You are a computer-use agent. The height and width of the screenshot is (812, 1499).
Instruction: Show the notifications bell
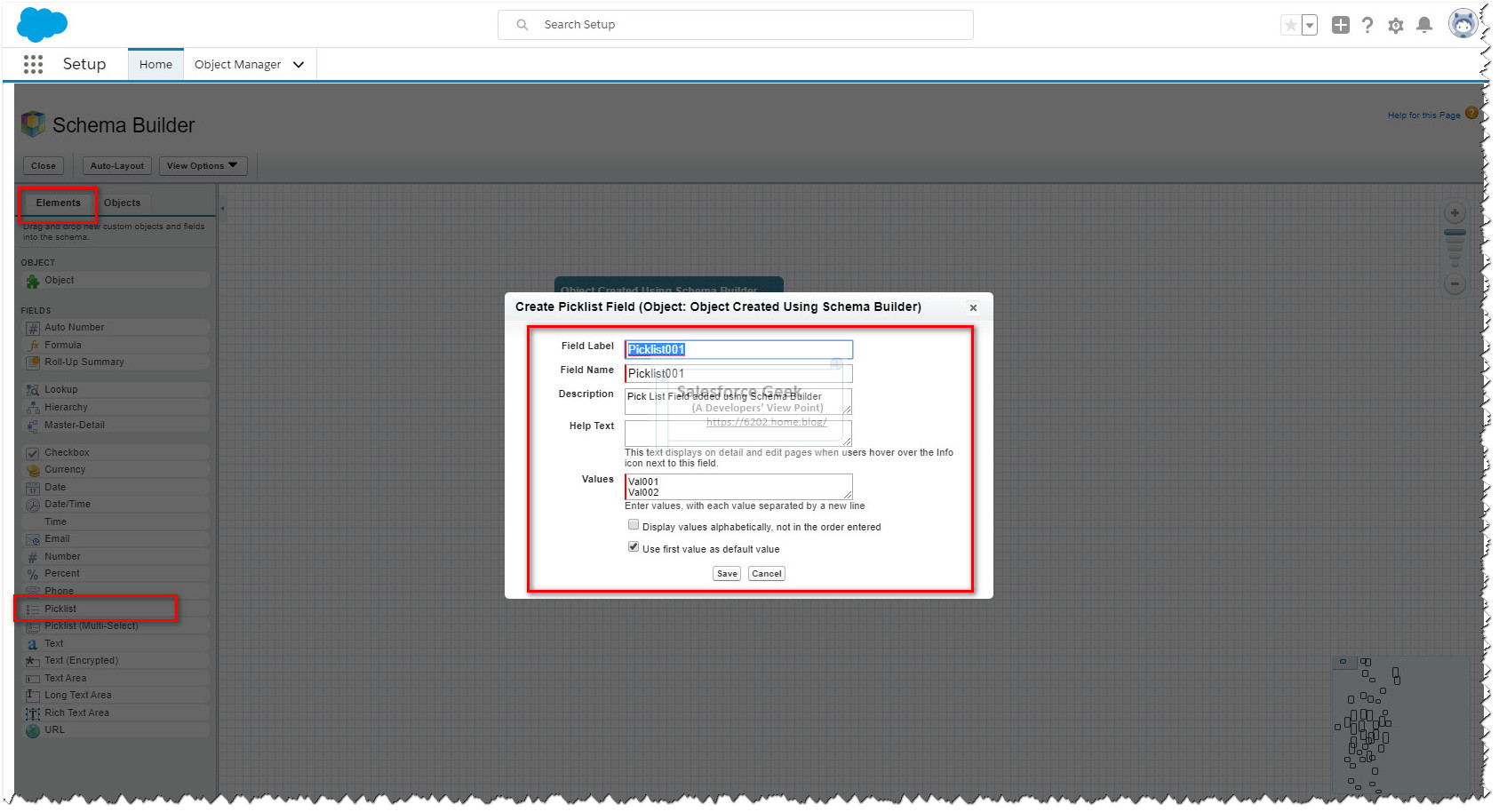(x=1424, y=25)
